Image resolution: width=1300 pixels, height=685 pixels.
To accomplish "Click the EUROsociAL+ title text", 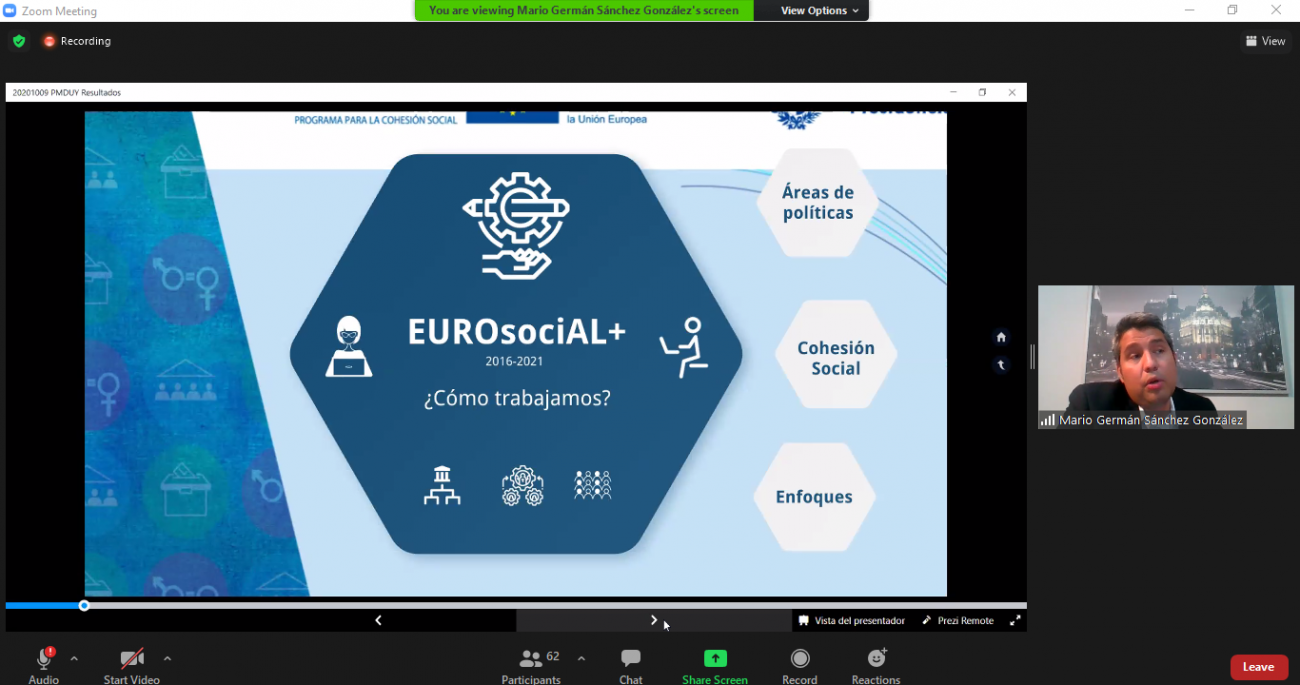I will [516, 331].
